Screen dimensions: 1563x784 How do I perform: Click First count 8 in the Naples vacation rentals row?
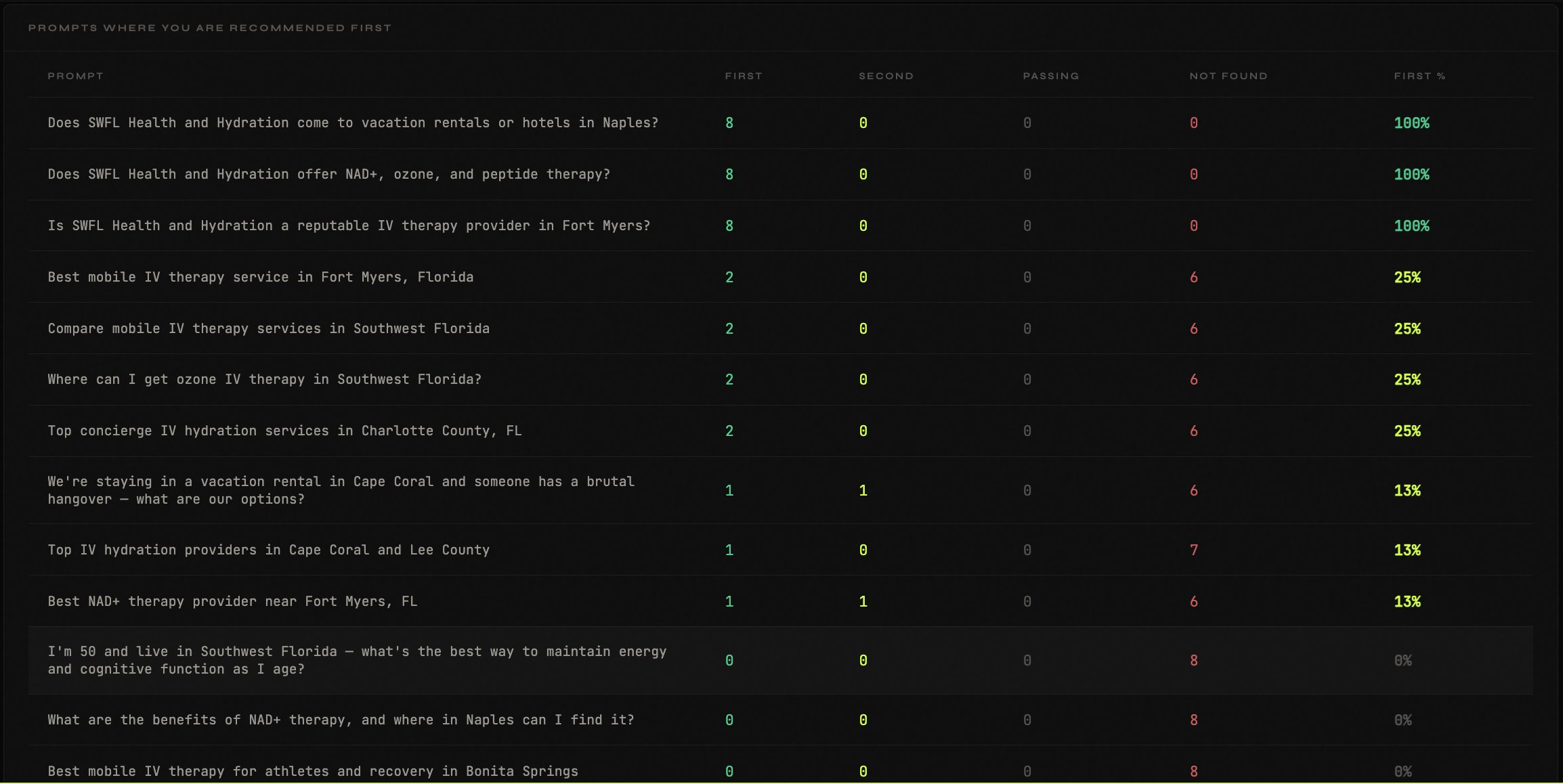pos(729,123)
